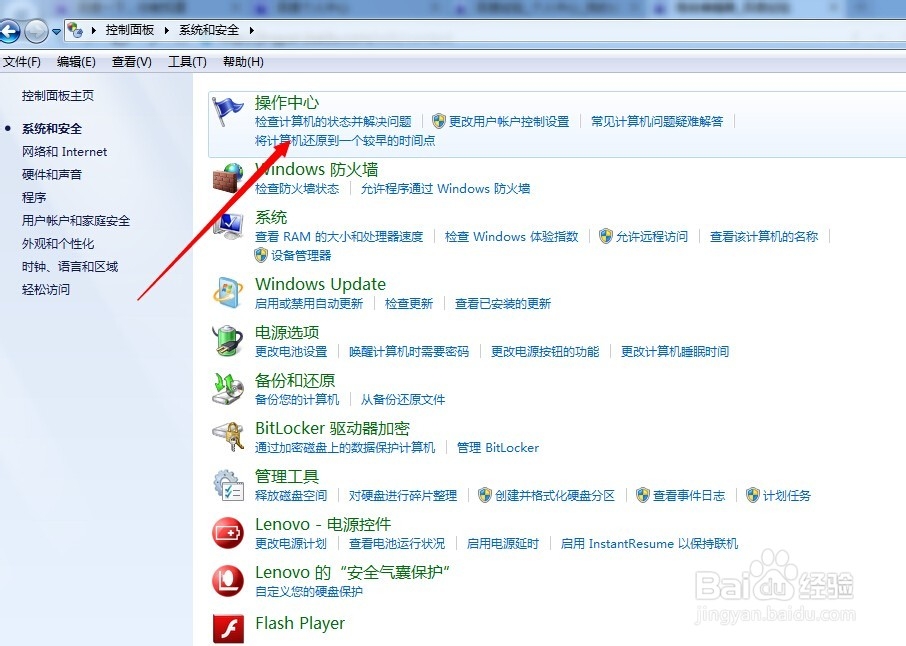906x646 pixels.
Task: Click the Windows Firewall brick wall icon
Action: pyautogui.click(x=228, y=178)
